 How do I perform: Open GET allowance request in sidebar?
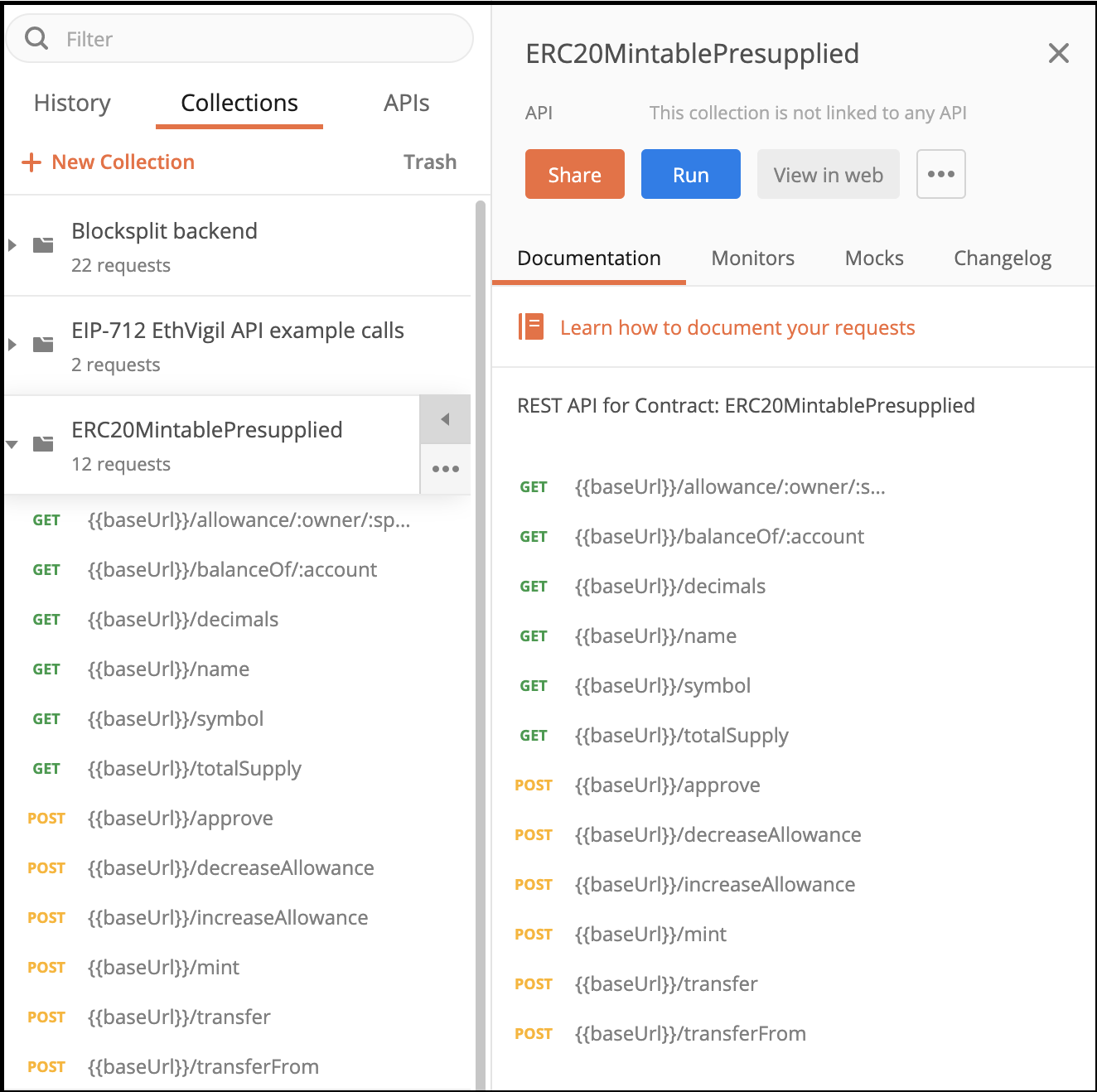[x=237, y=520]
